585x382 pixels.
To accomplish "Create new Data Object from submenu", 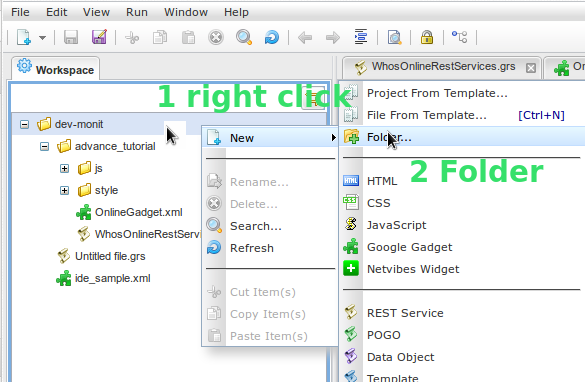I will 463,357.
